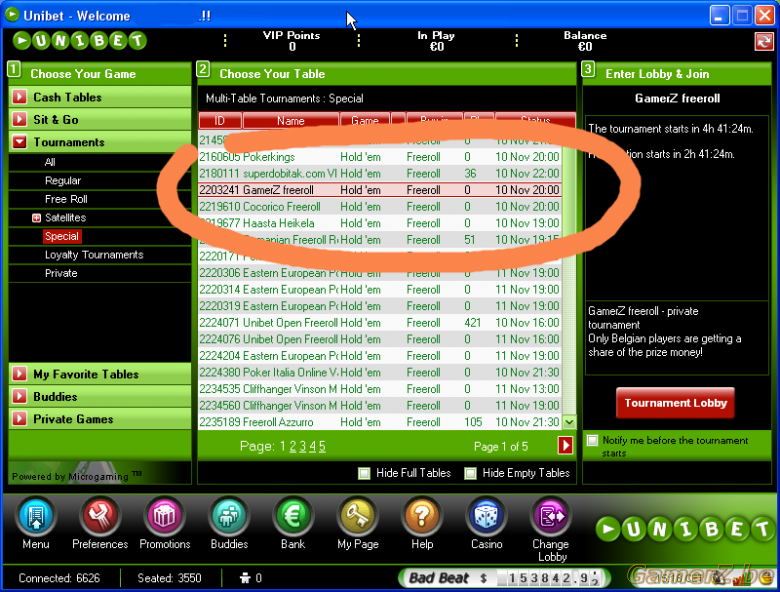780x592 pixels.
Task: Select row 2234535 Cliffhanger Vinson
Action: pos(380,389)
